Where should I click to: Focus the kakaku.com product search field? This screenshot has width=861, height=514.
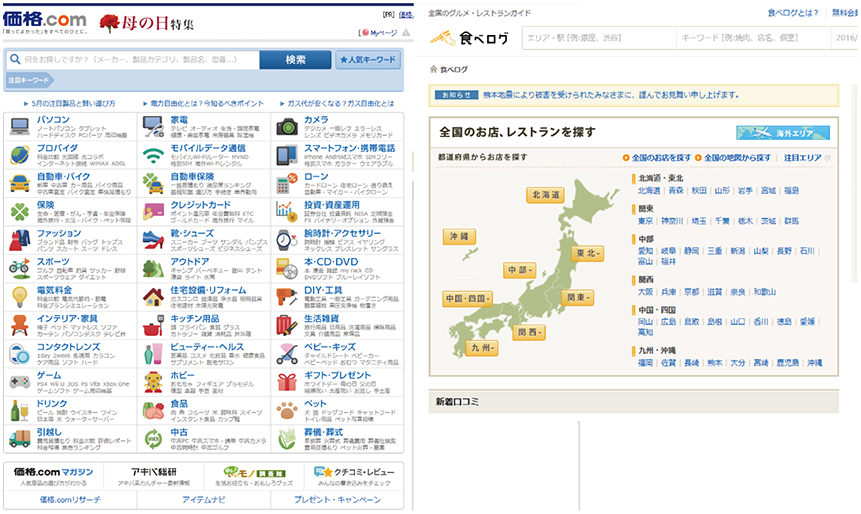[x=140, y=60]
